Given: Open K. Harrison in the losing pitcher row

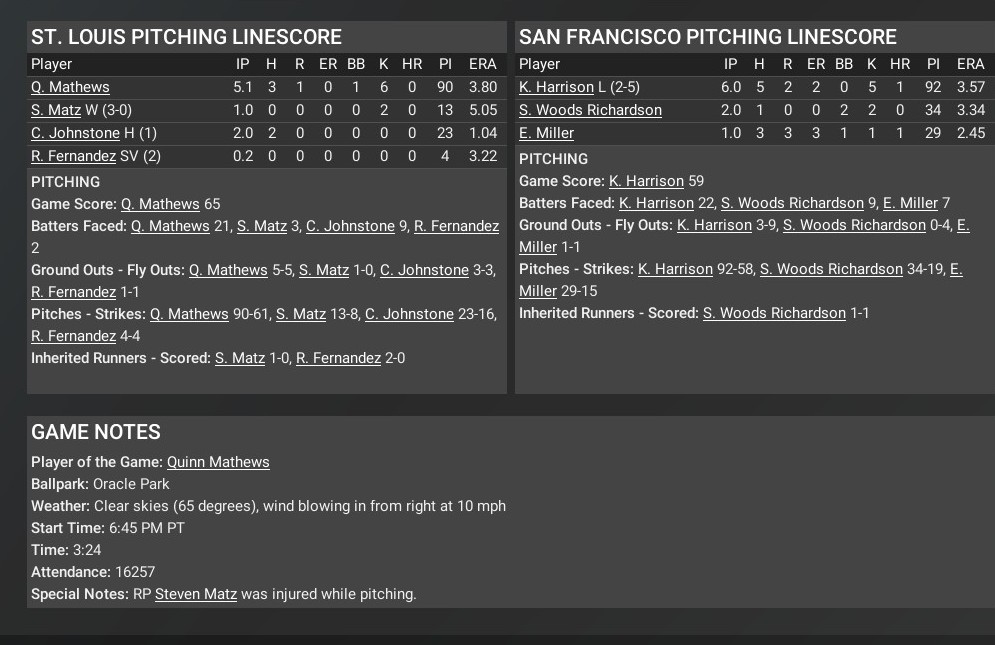Looking at the screenshot, I should (x=556, y=87).
